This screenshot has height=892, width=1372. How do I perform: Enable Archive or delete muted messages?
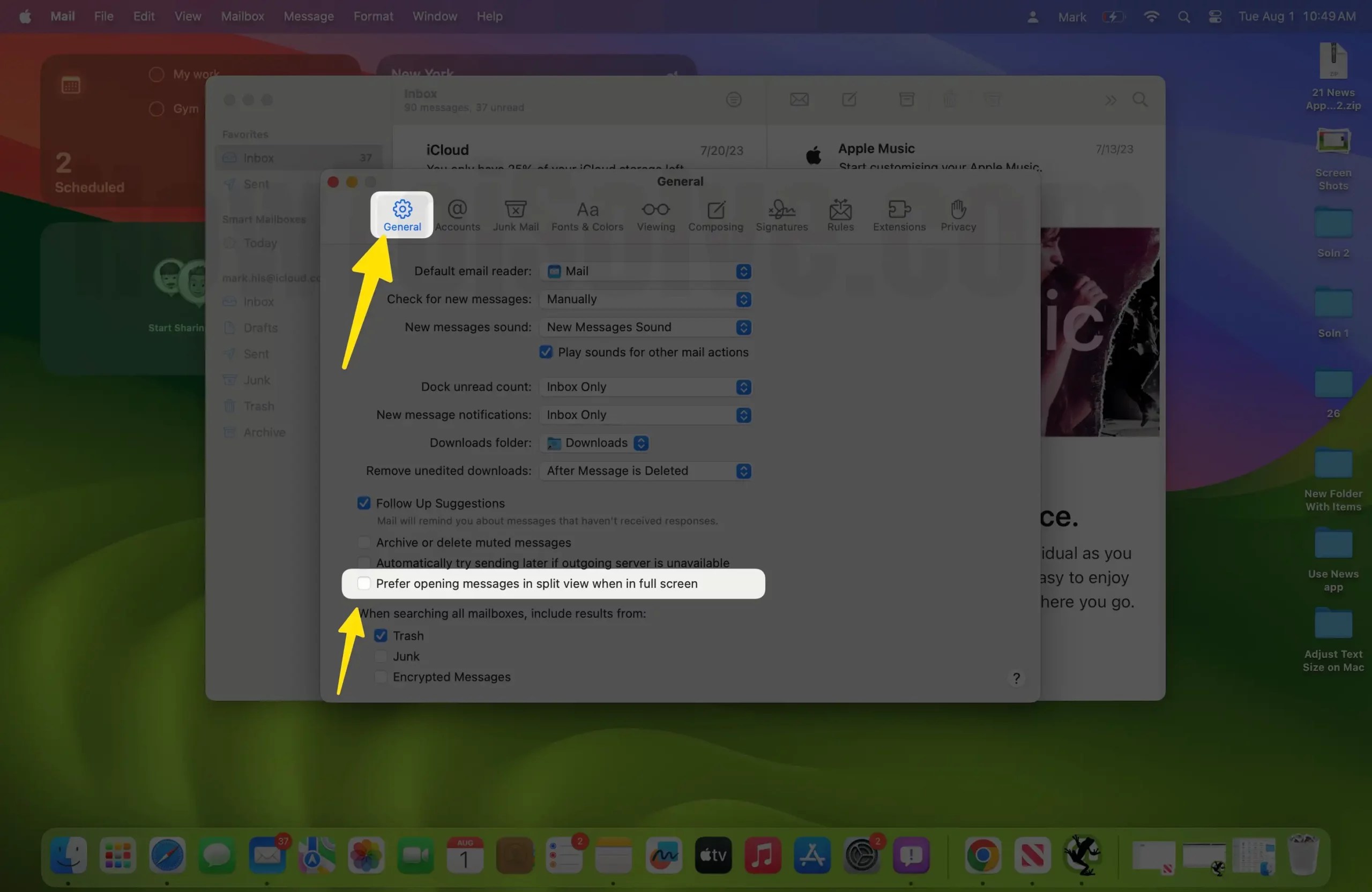tap(364, 542)
